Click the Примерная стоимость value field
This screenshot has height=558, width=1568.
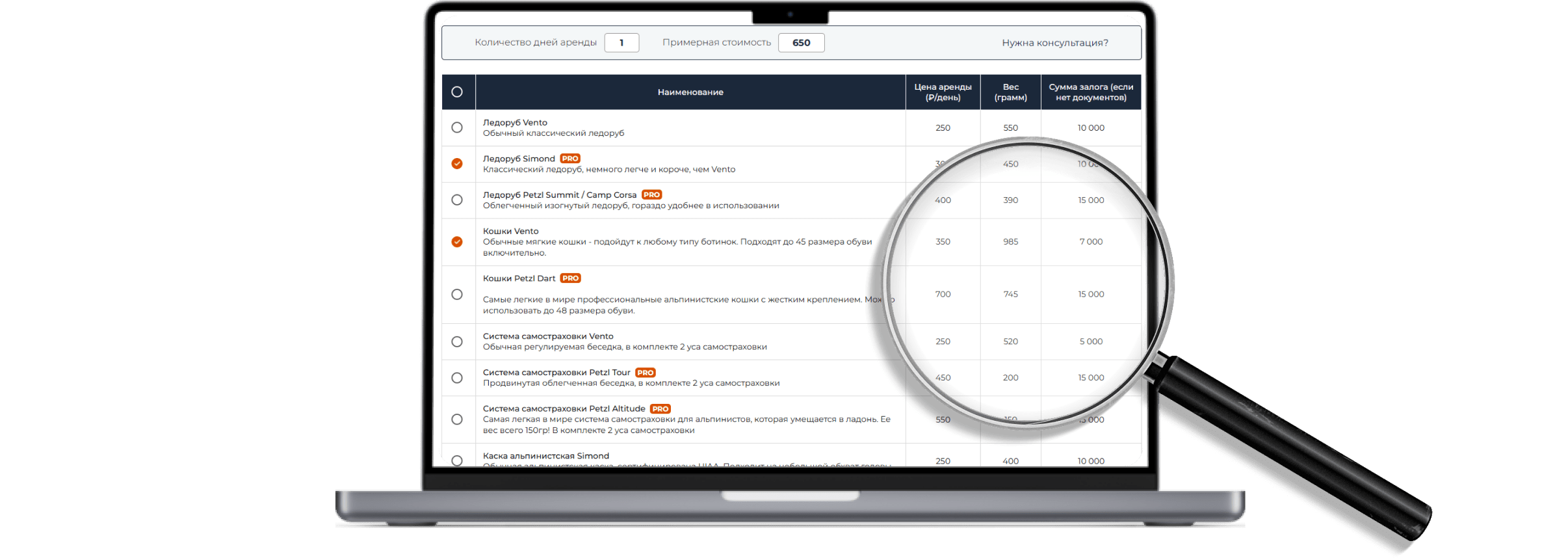coord(801,42)
